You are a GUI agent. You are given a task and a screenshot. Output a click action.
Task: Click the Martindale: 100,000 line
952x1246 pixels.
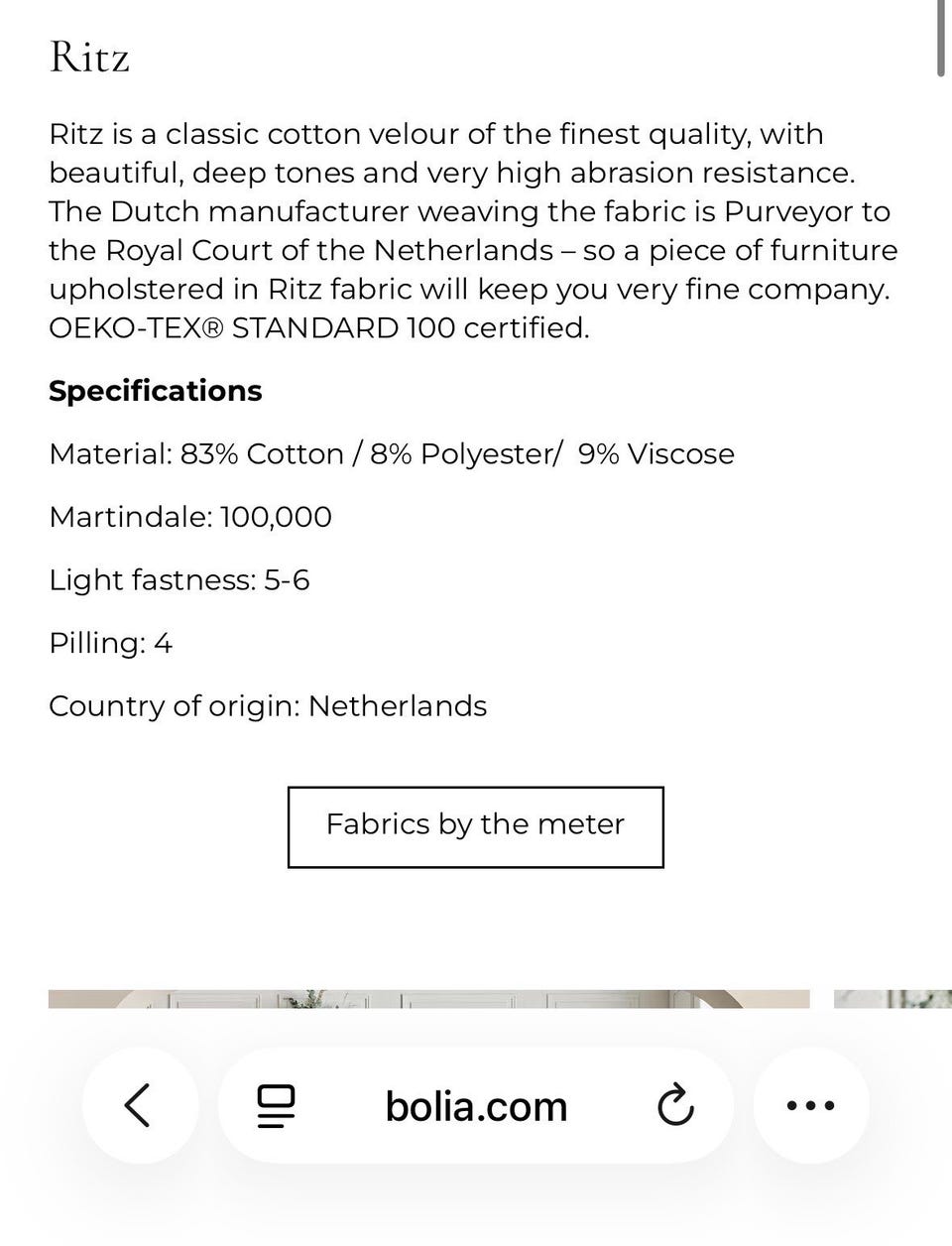point(190,517)
